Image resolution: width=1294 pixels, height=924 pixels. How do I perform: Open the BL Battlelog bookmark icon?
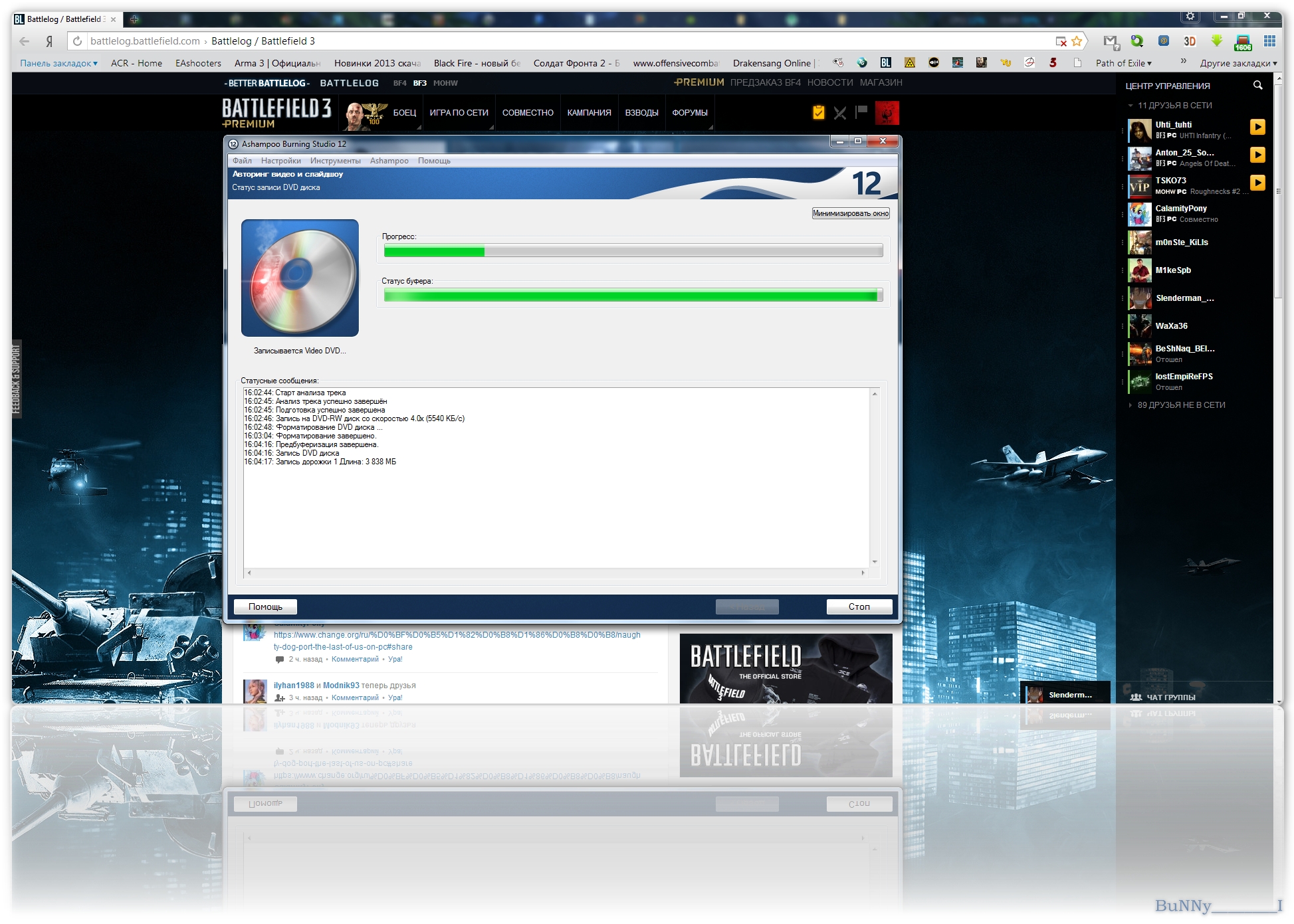(885, 62)
